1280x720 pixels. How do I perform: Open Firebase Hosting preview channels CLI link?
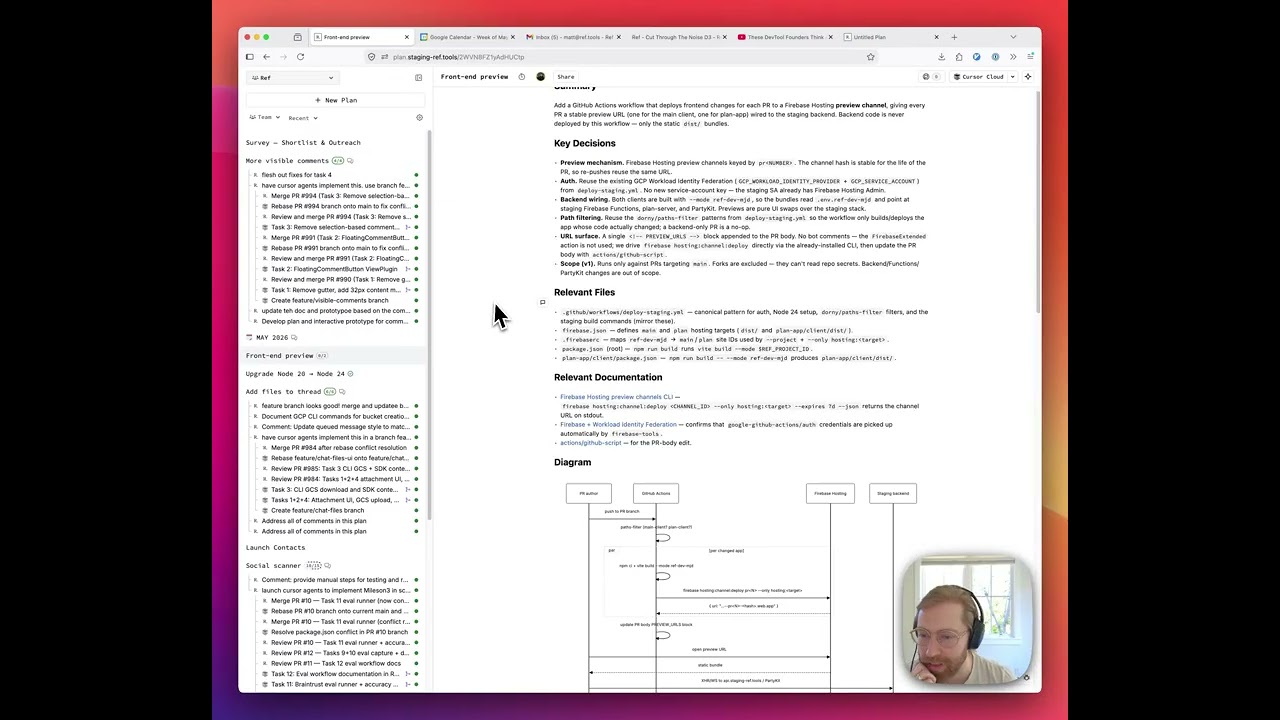coord(616,397)
